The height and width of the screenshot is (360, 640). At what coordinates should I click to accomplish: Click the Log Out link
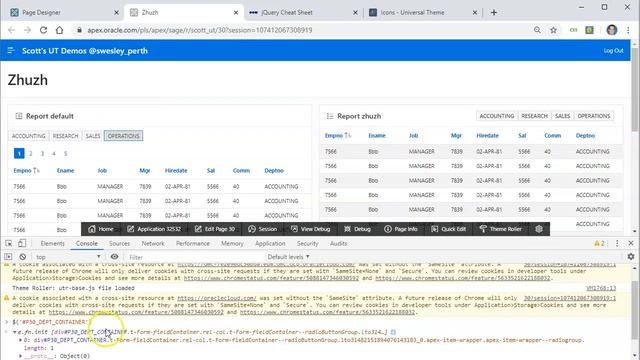point(613,51)
